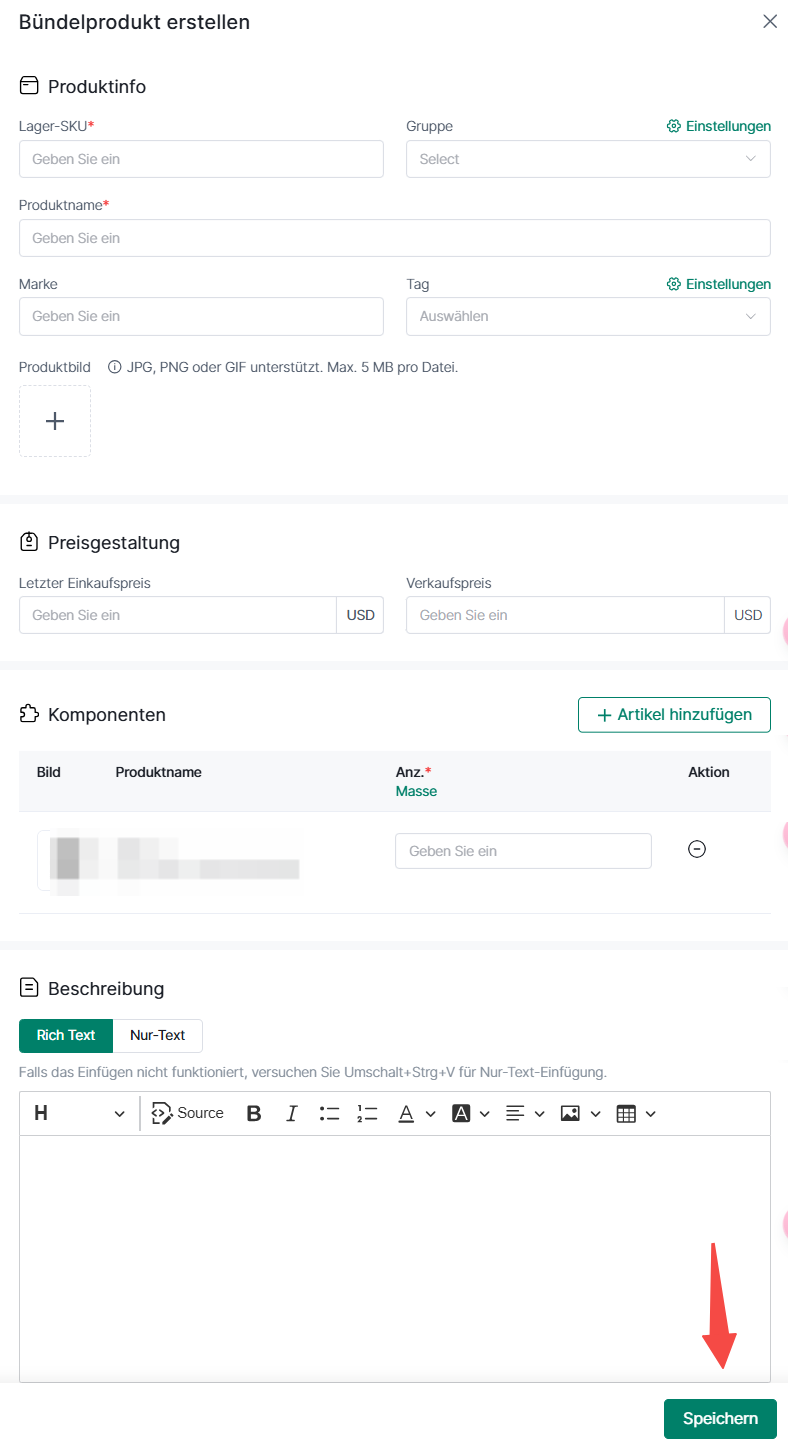
Task: Toggle bold formatting in the editor
Action: pyautogui.click(x=254, y=1114)
